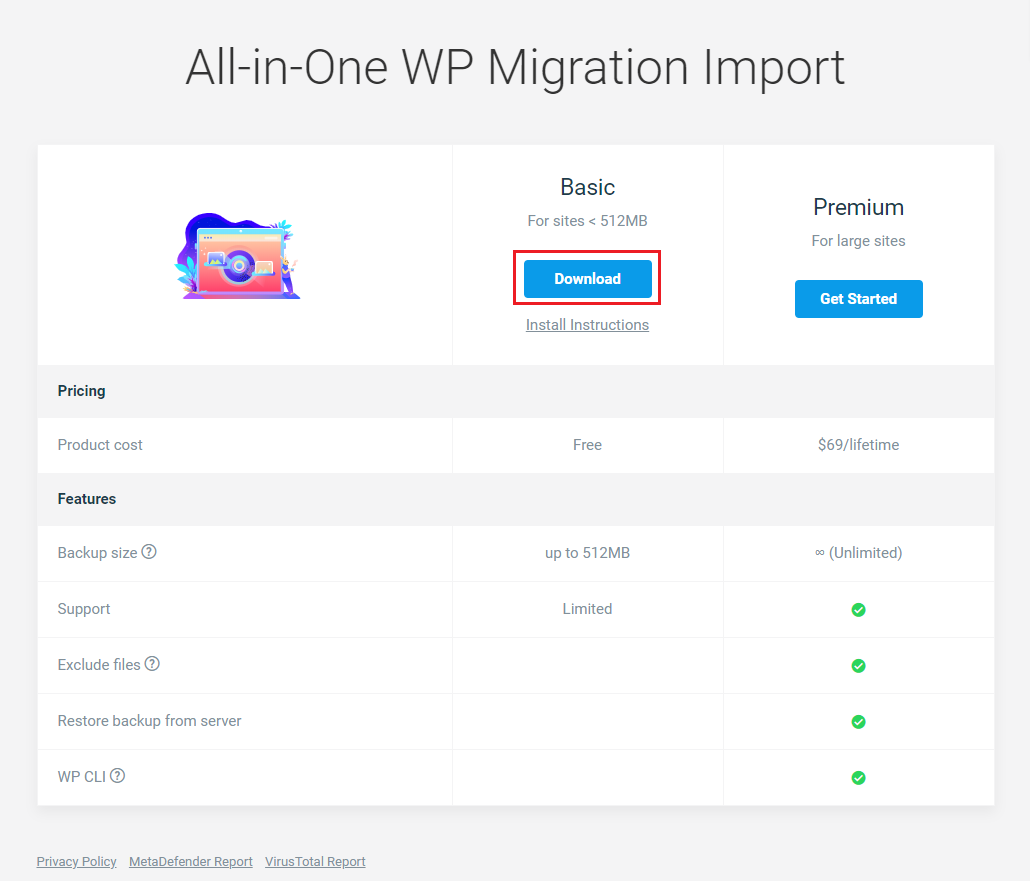This screenshot has height=881, width=1030.
Task: Open the MetaDefender Report link
Action: 190,861
